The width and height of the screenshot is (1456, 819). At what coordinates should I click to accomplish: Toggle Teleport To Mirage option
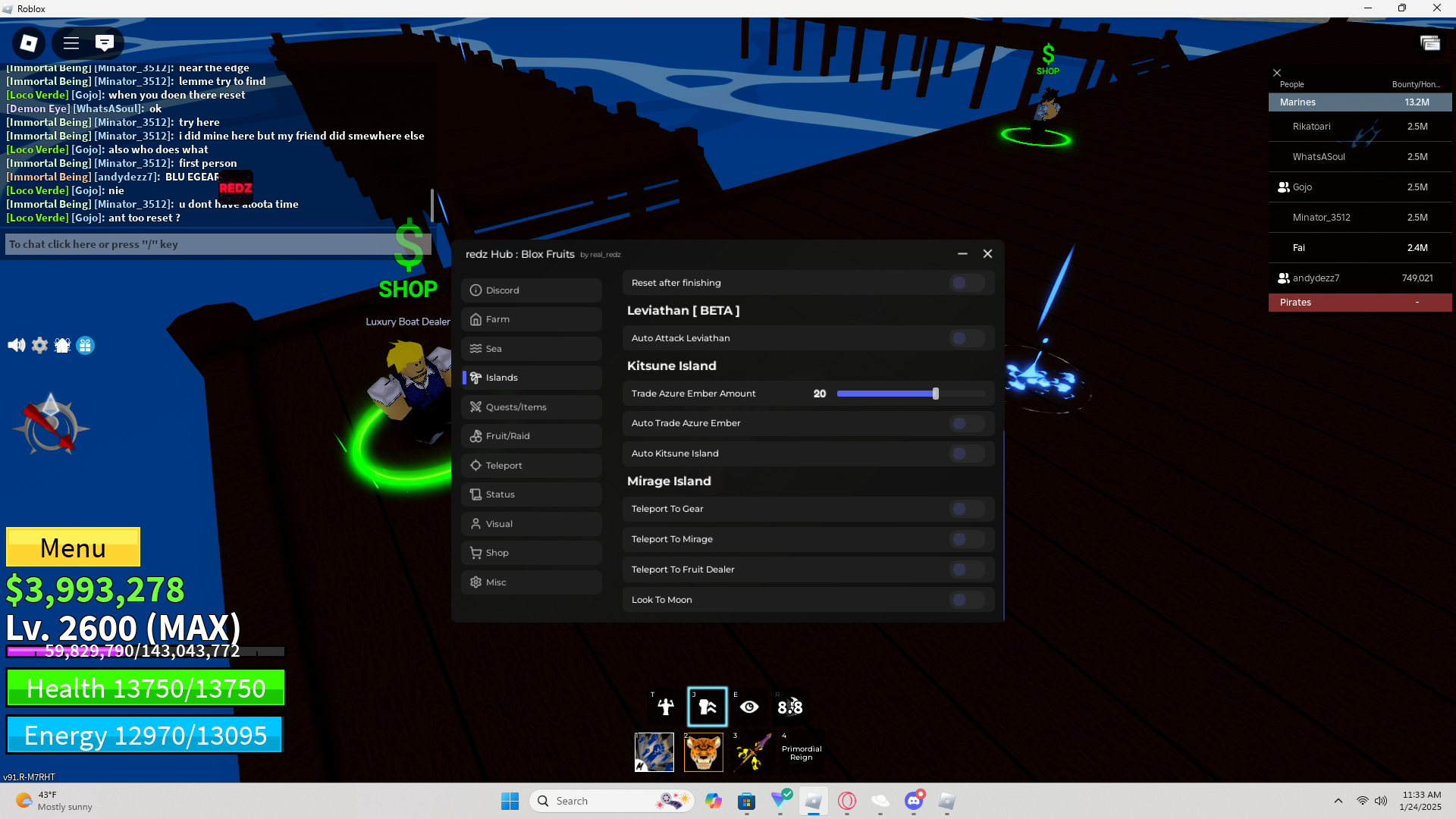[966, 539]
